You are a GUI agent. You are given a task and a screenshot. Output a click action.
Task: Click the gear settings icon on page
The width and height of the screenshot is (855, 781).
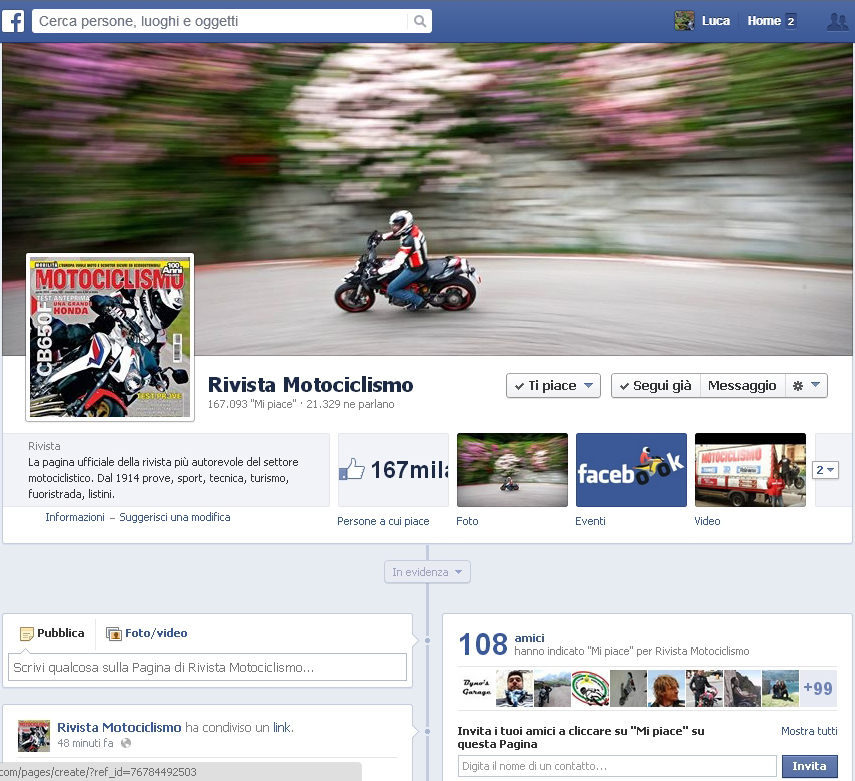coord(798,386)
